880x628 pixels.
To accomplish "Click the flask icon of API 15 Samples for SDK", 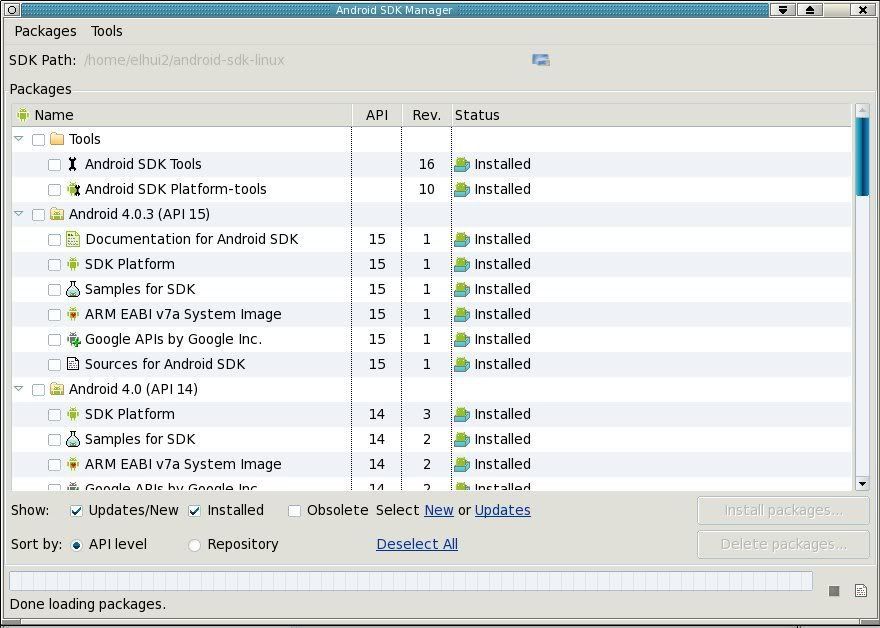I will point(73,289).
